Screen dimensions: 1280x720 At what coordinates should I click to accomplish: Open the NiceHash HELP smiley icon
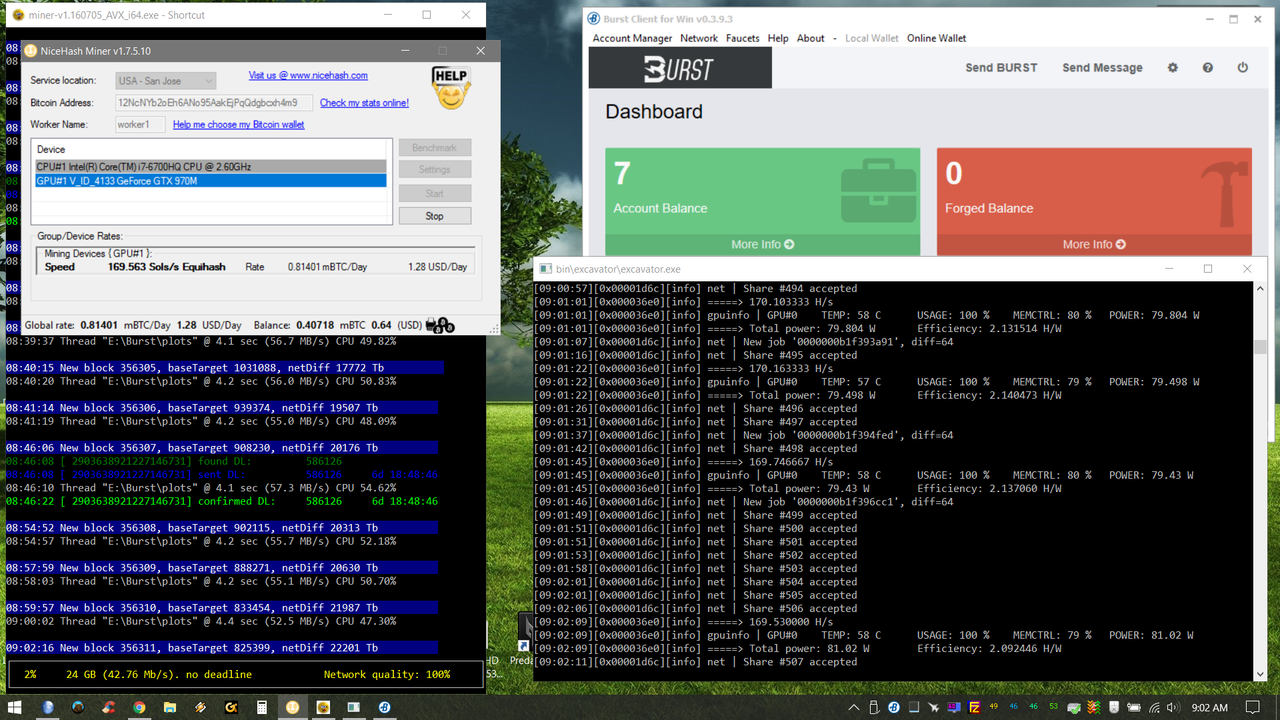(x=451, y=87)
